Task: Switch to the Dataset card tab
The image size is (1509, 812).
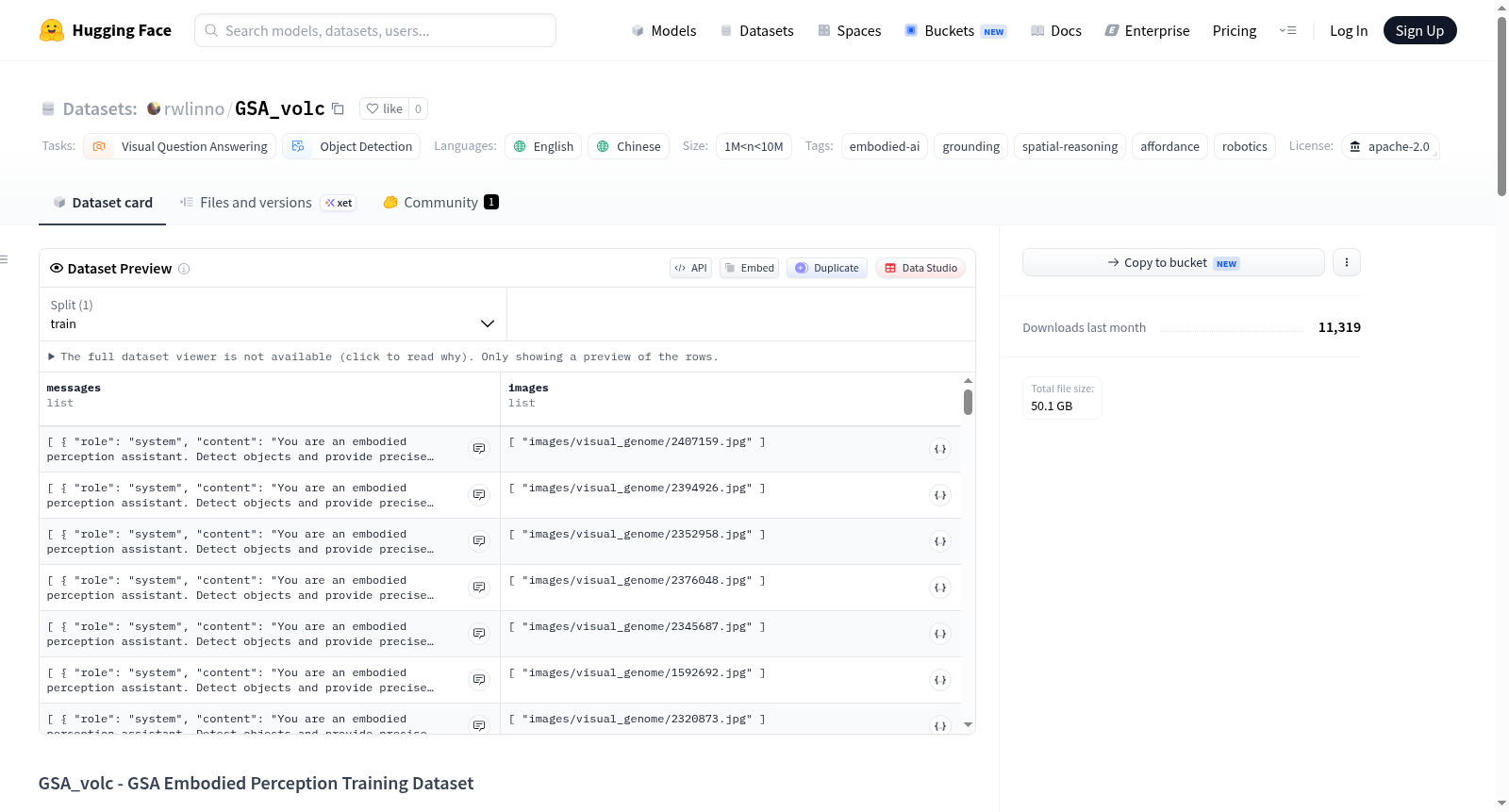Action: point(103,202)
